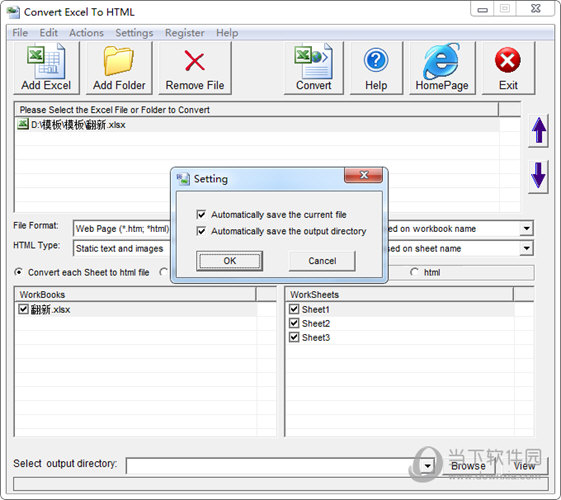
Task: Expand the workbook name naming dropdown
Action: tap(527, 228)
